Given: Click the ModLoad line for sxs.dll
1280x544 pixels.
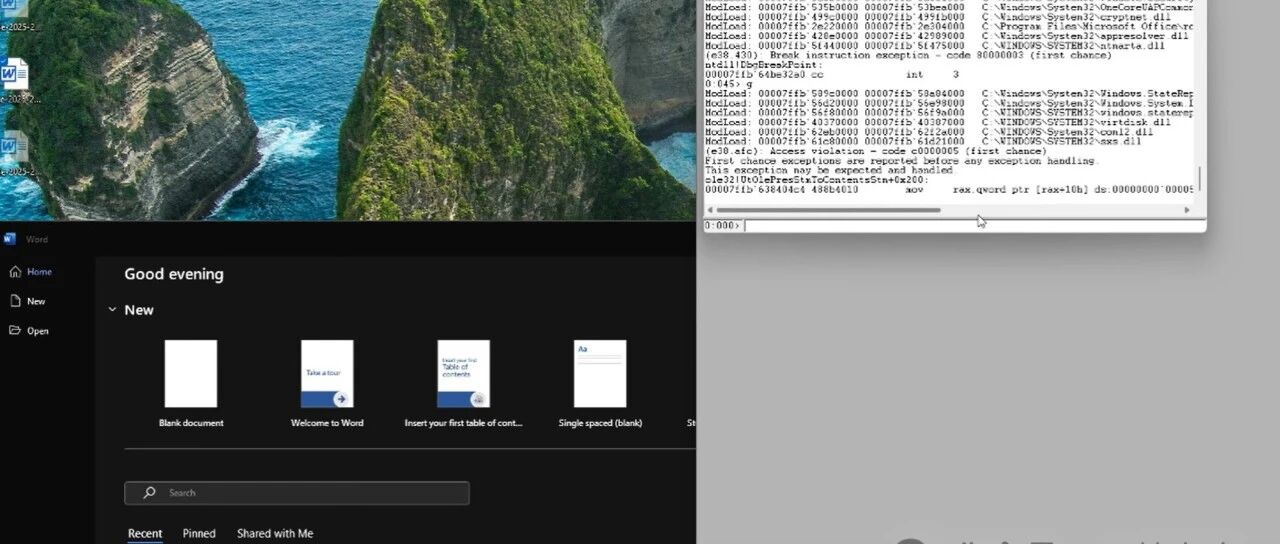Looking at the screenshot, I should click(922, 142).
